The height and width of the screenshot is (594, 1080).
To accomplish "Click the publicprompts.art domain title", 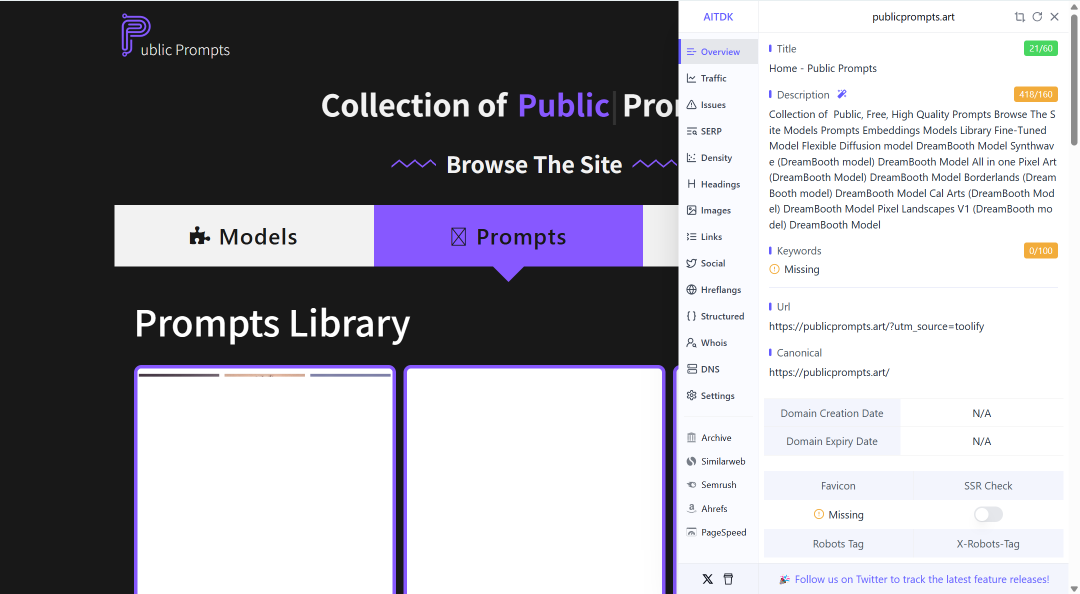I will (913, 17).
